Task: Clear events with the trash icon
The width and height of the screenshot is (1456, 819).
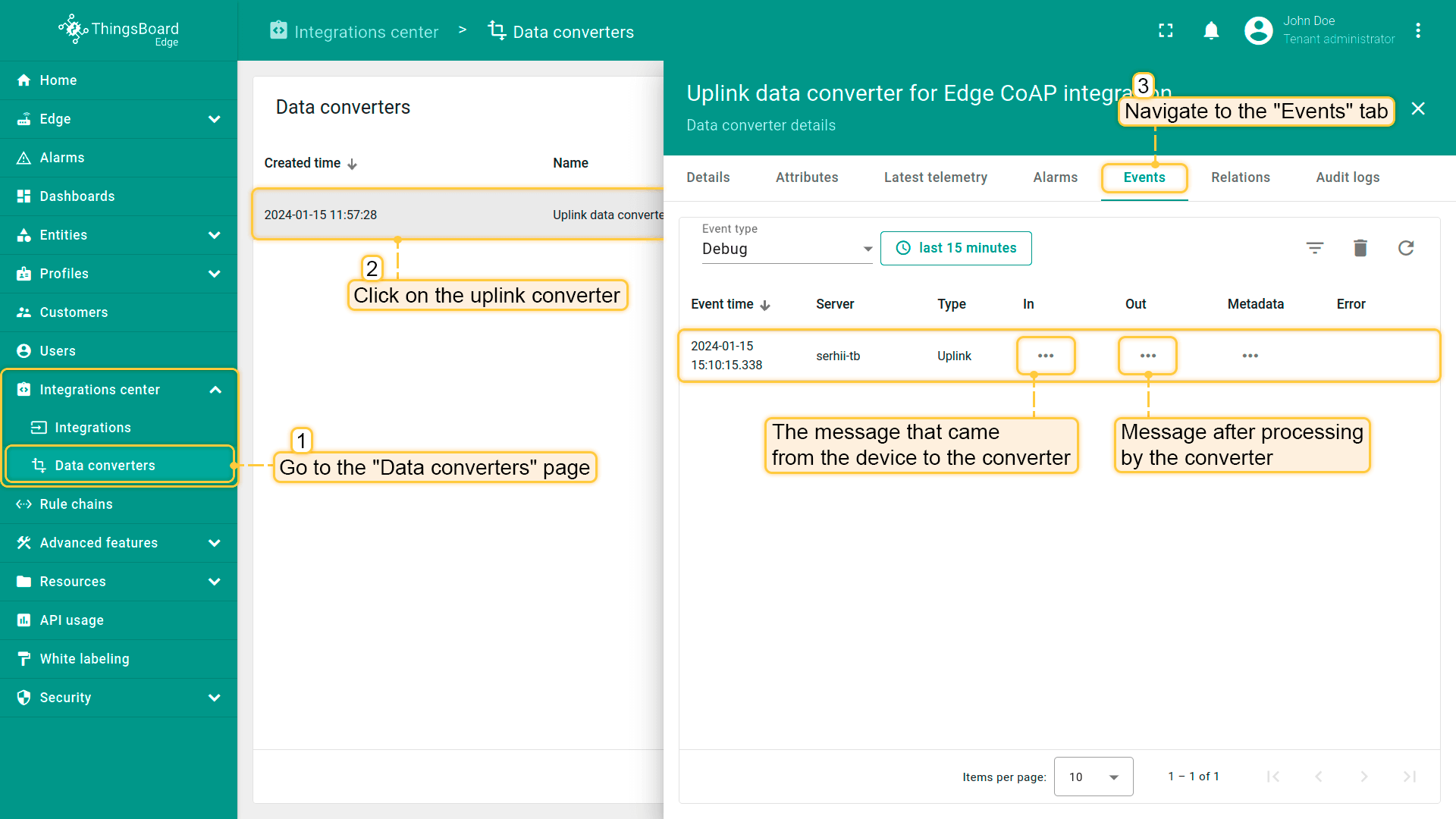Action: point(1360,248)
